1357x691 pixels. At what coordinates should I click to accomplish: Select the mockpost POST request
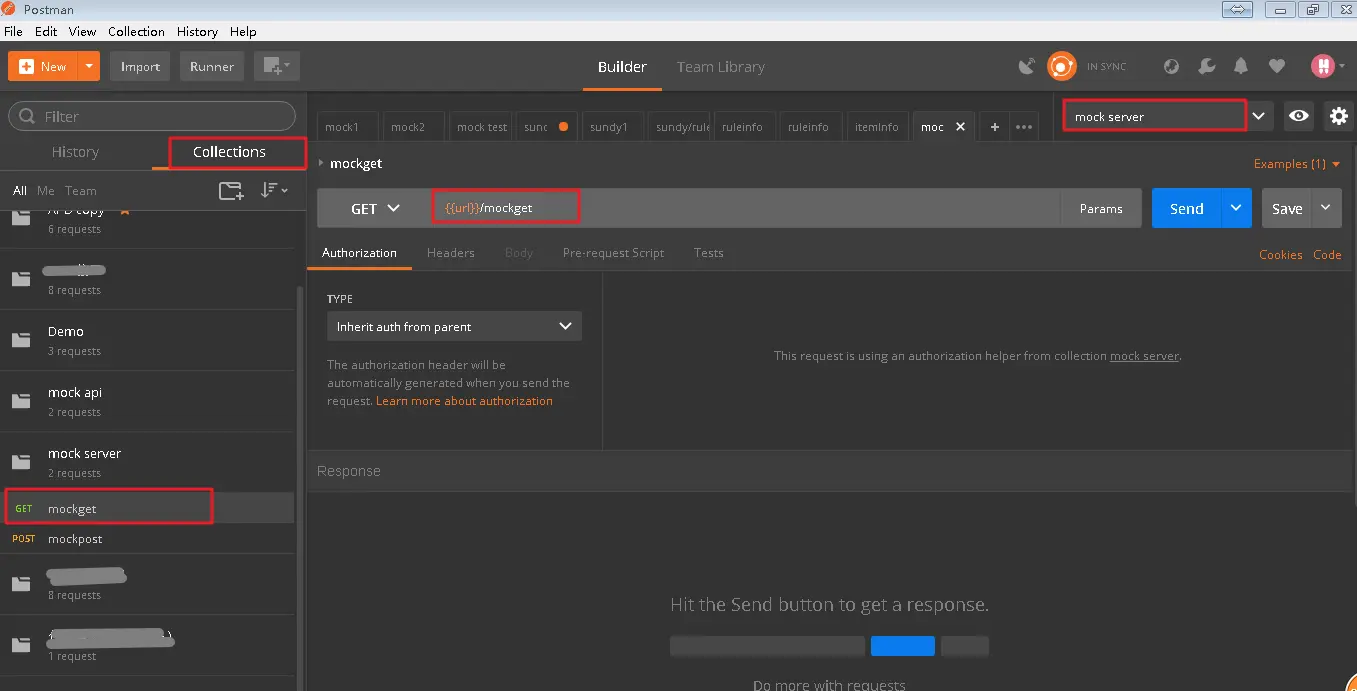click(147, 539)
